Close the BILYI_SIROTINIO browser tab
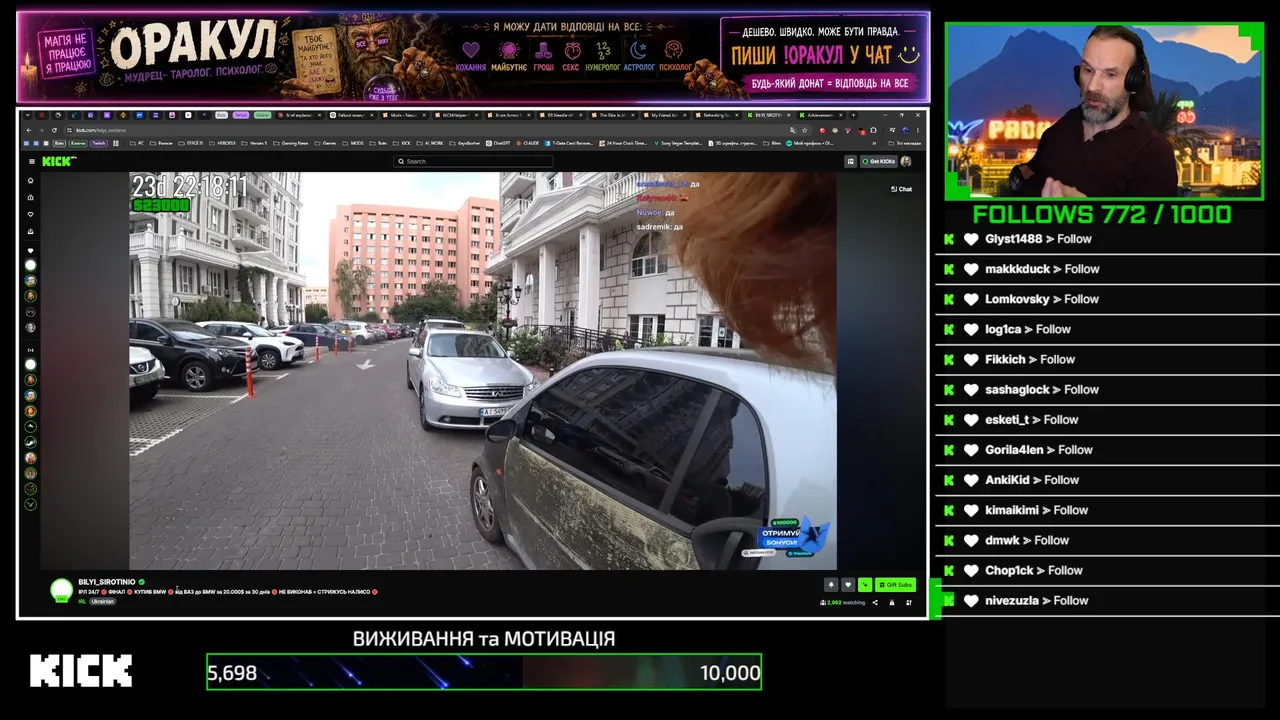1280x720 pixels. pos(790,115)
